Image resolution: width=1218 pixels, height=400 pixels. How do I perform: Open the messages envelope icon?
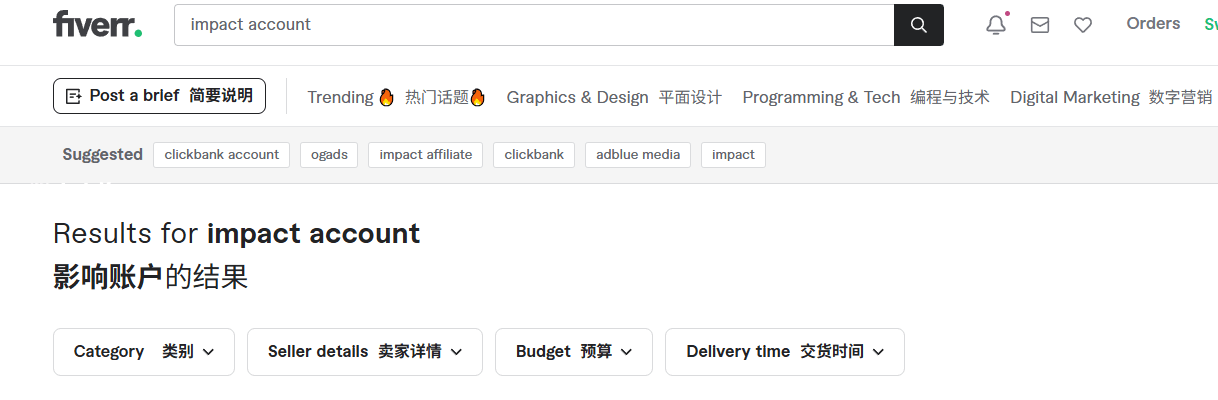[x=1040, y=25]
